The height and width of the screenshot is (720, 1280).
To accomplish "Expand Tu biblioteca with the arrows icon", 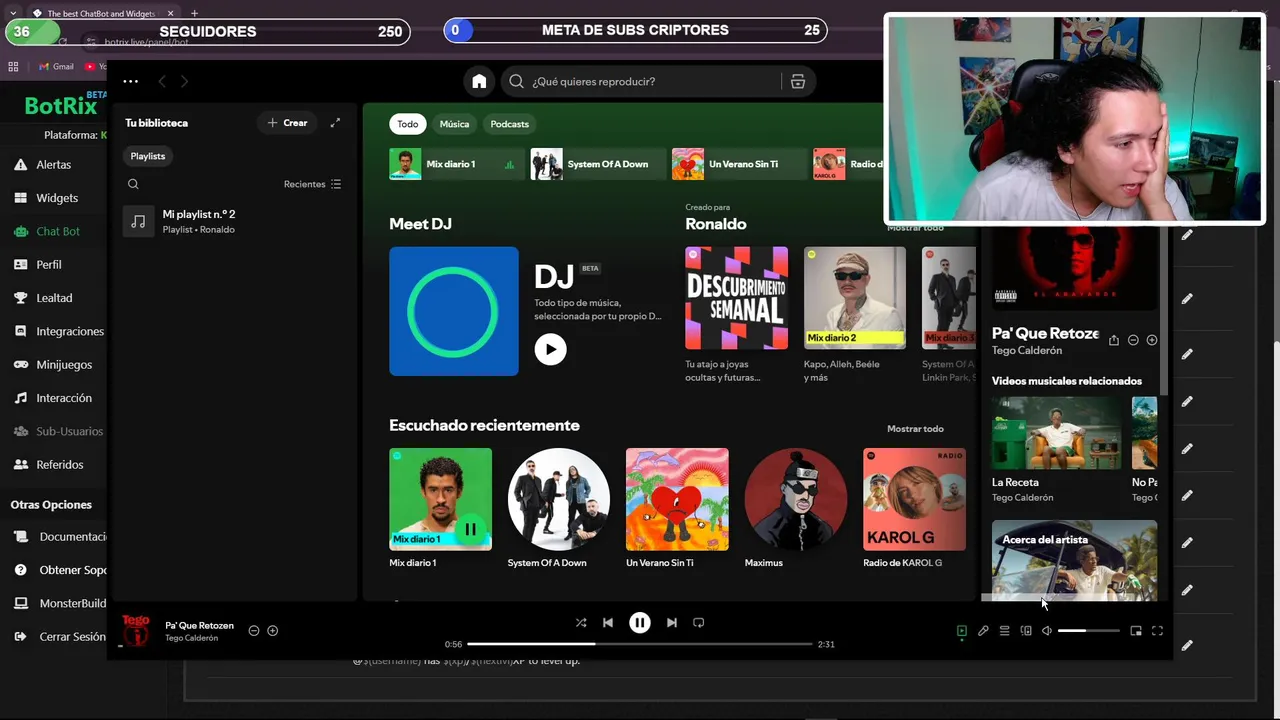I will pyautogui.click(x=335, y=123).
